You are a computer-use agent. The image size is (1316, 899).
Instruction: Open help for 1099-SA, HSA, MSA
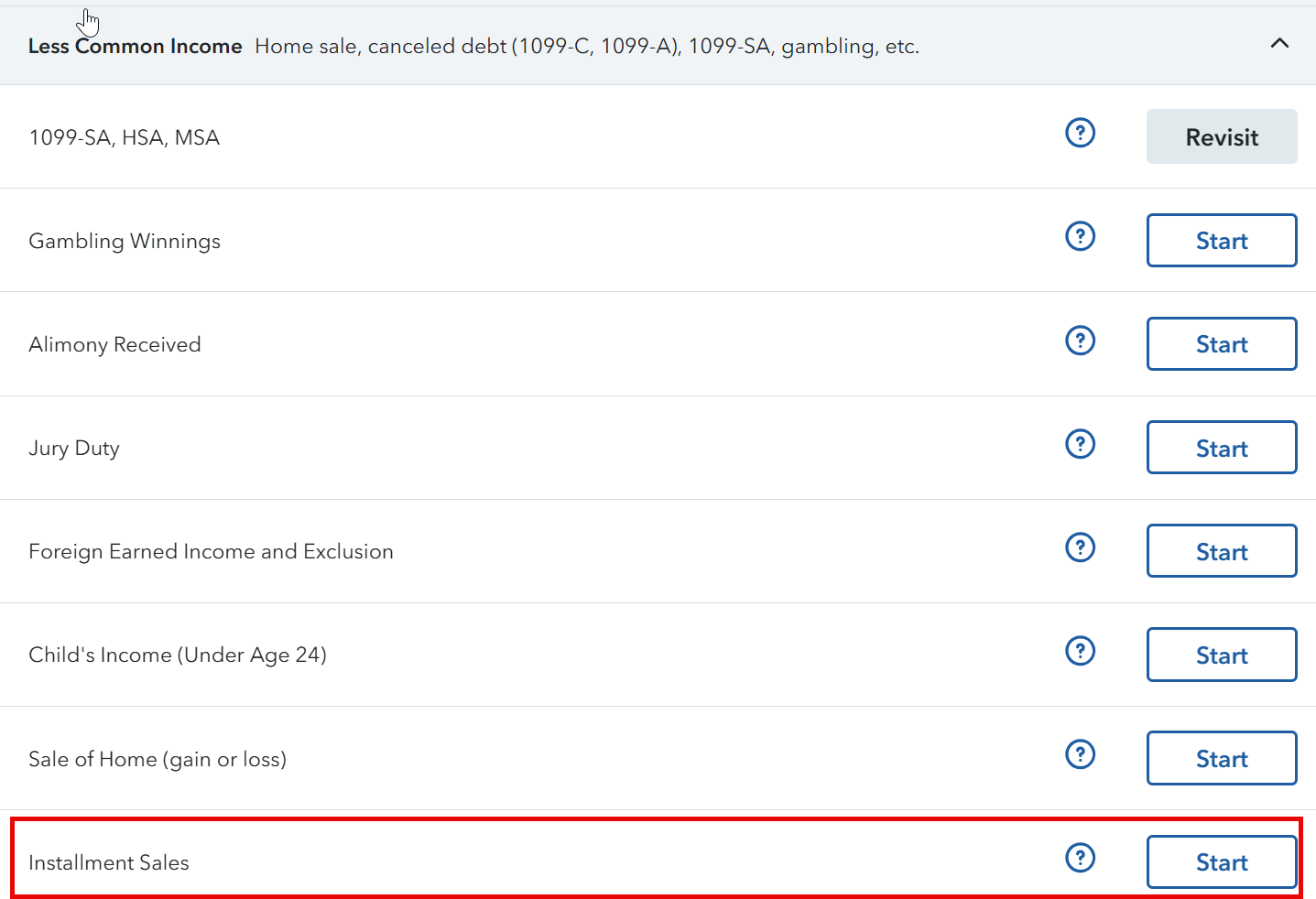click(x=1080, y=134)
